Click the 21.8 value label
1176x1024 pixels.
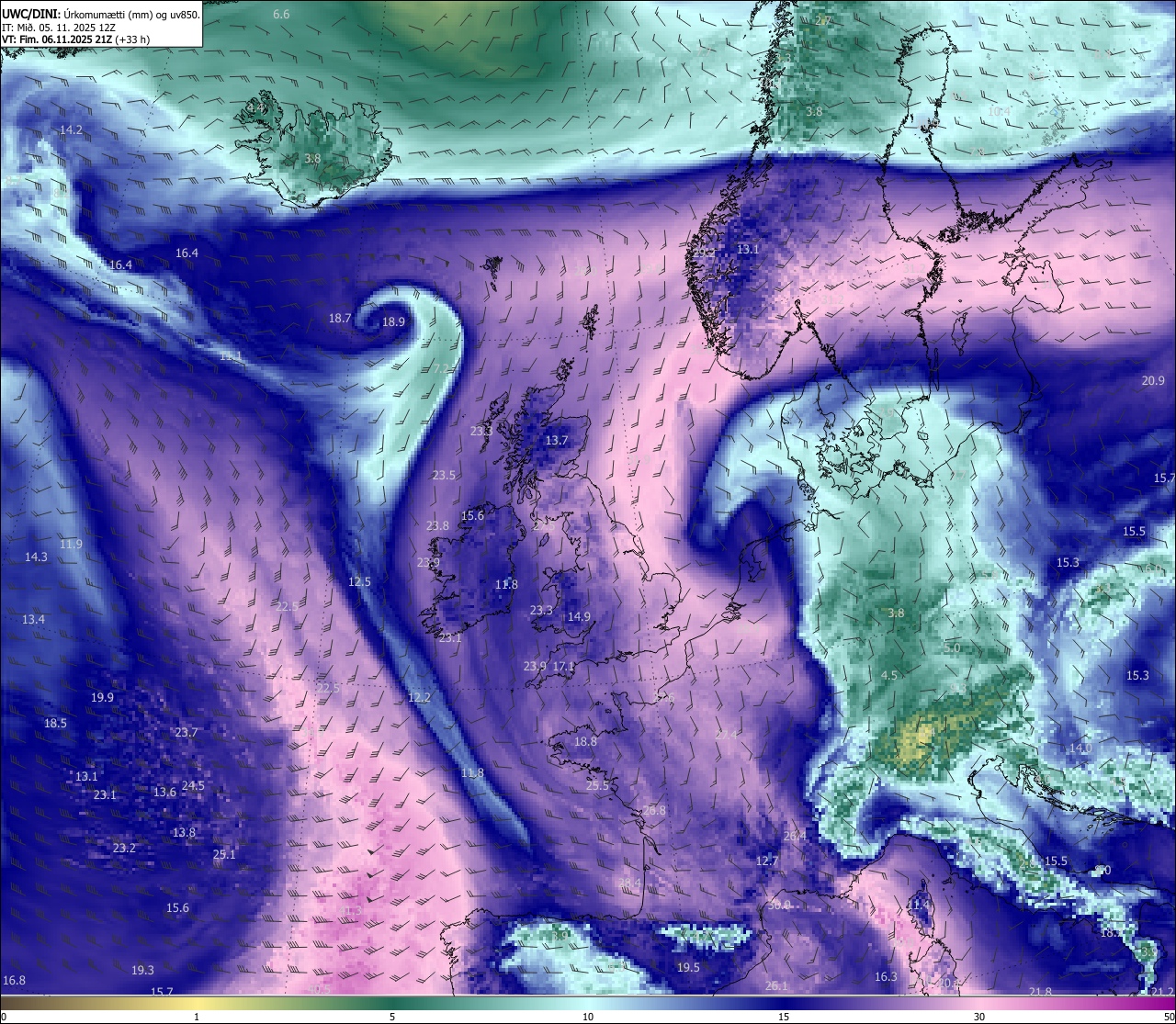point(1040,991)
